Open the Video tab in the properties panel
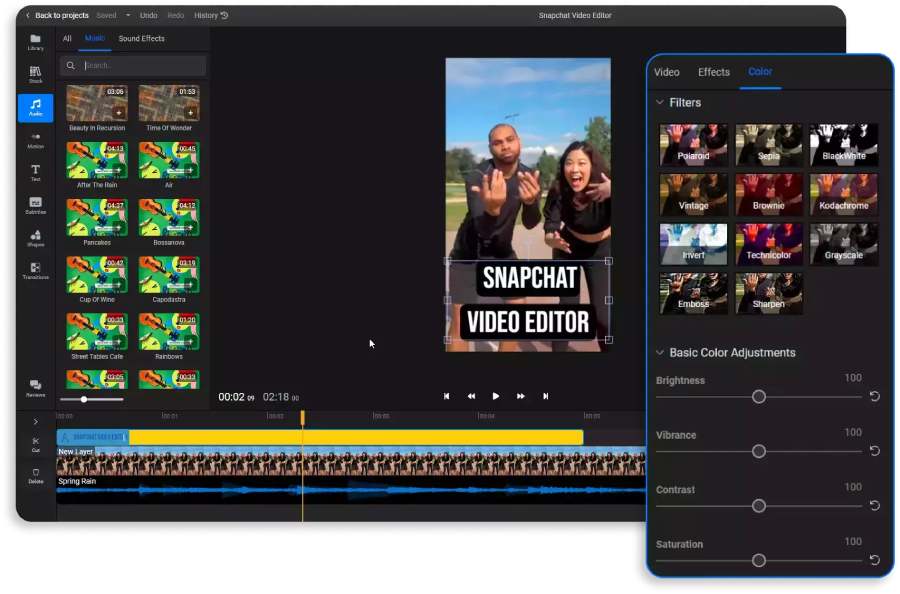The height and width of the screenshot is (594, 900). tap(666, 72)
